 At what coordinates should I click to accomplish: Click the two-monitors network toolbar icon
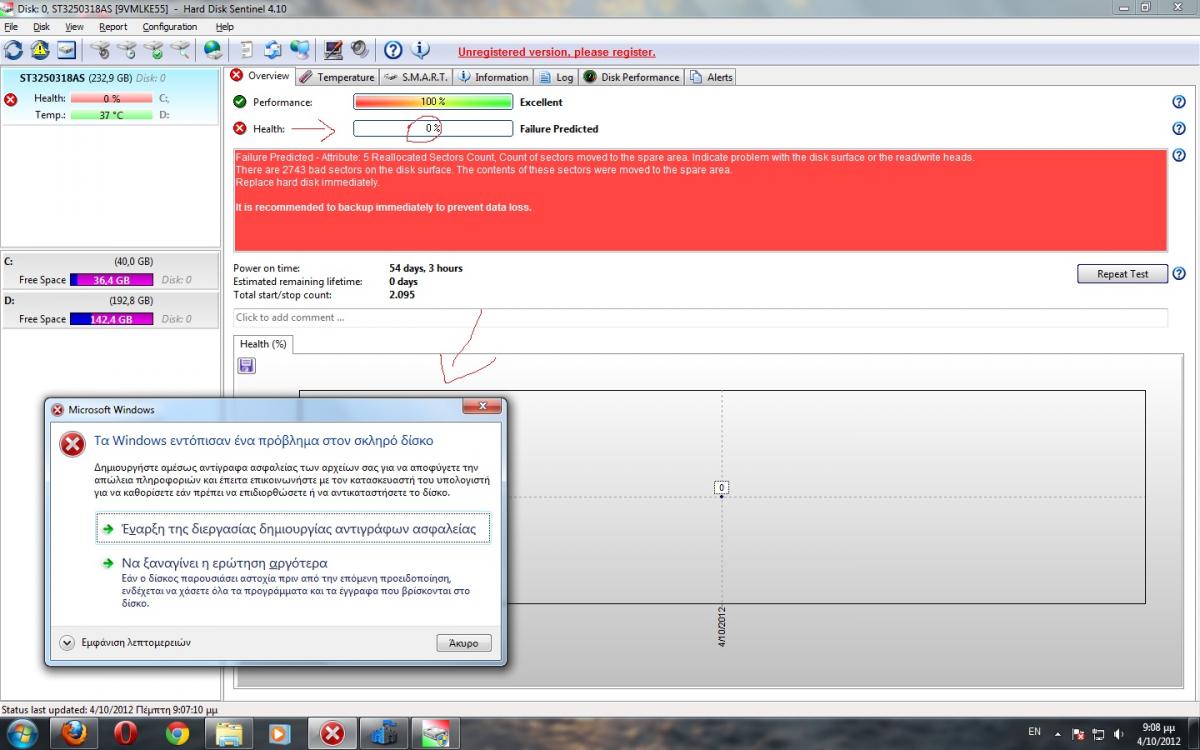tap(300, 49)
